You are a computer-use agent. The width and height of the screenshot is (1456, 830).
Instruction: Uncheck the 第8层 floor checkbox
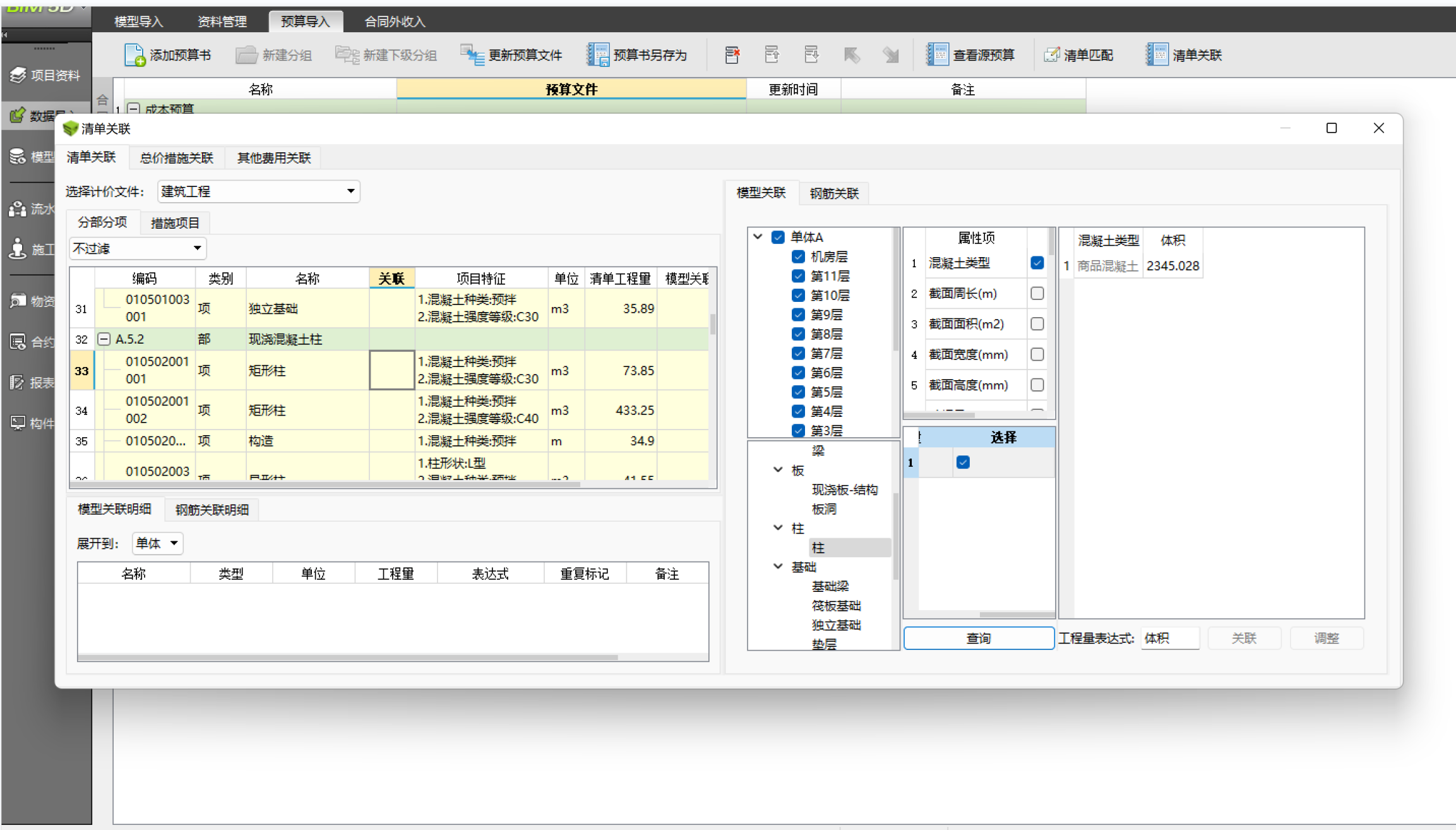[798, 334]
